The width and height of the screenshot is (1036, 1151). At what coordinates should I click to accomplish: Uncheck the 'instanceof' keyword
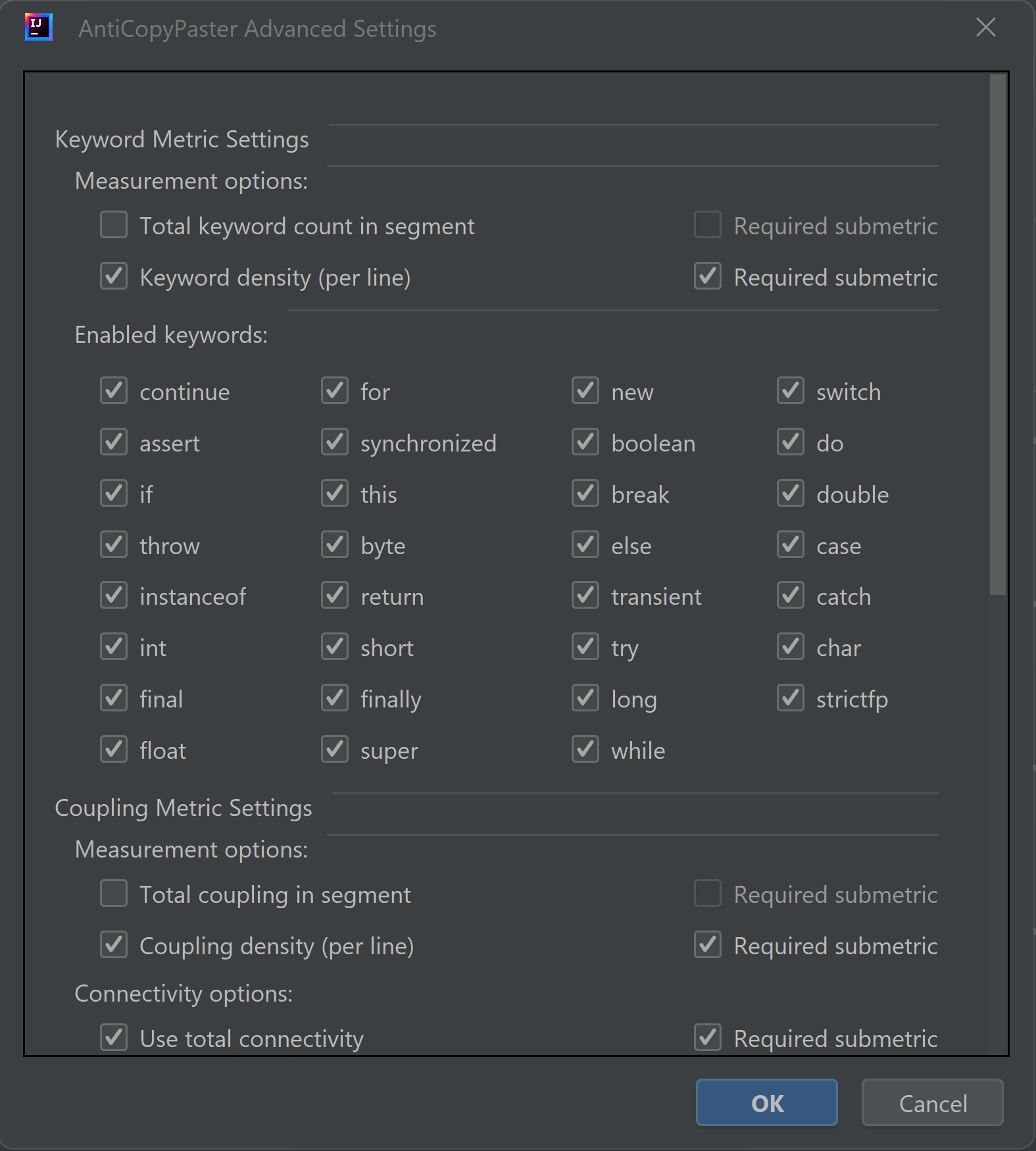pyautogui.click(x=114, y=596)
